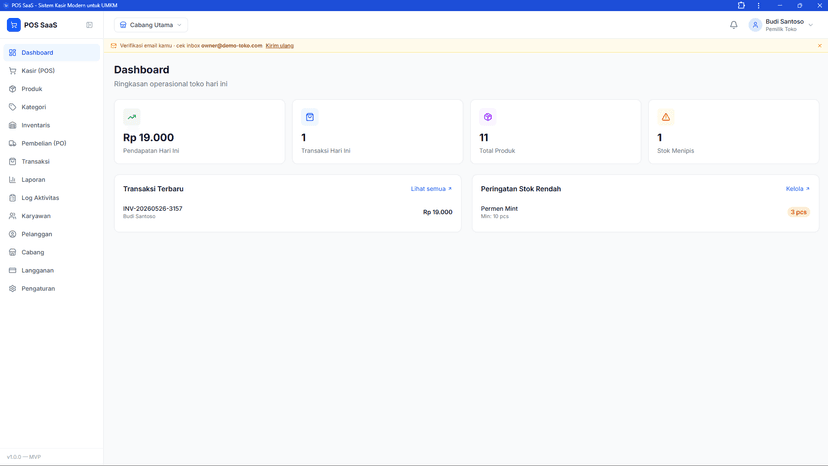This screenshot has height=466, width=828.
Task: Open the Inventaris menu item
Action: click(x=52, y=125)
